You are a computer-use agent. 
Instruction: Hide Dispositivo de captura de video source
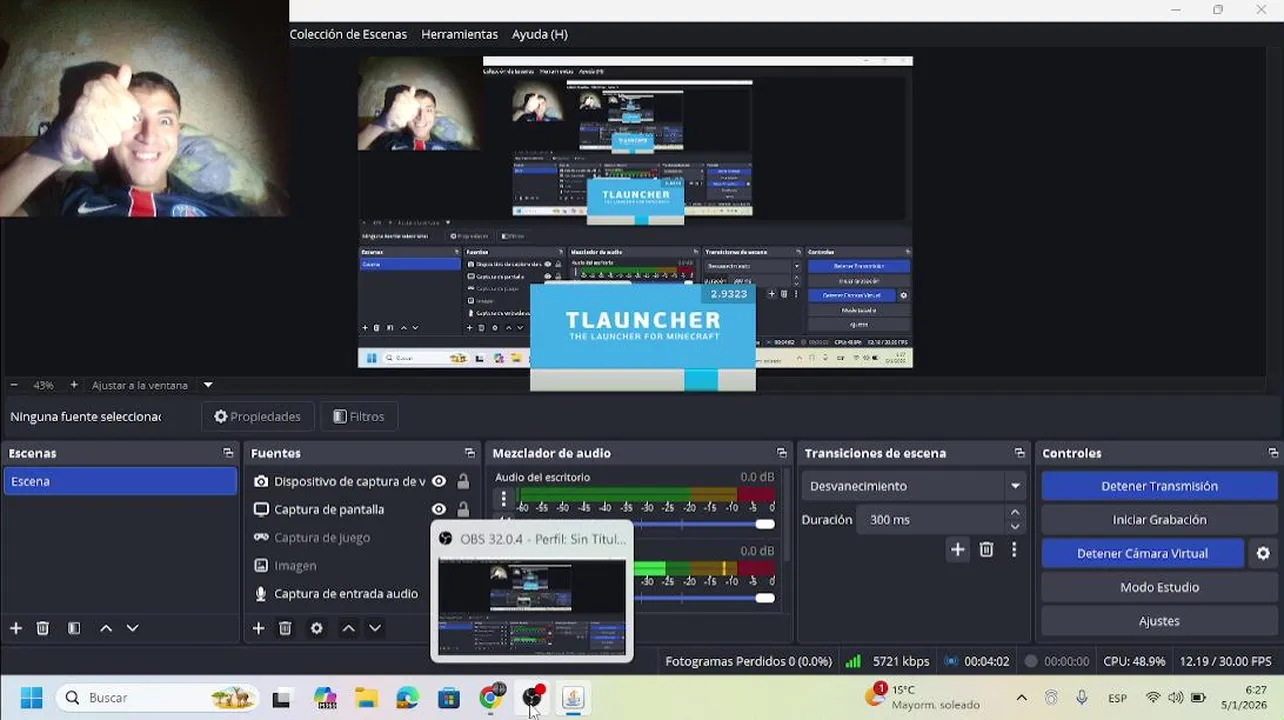click(438, 481)
